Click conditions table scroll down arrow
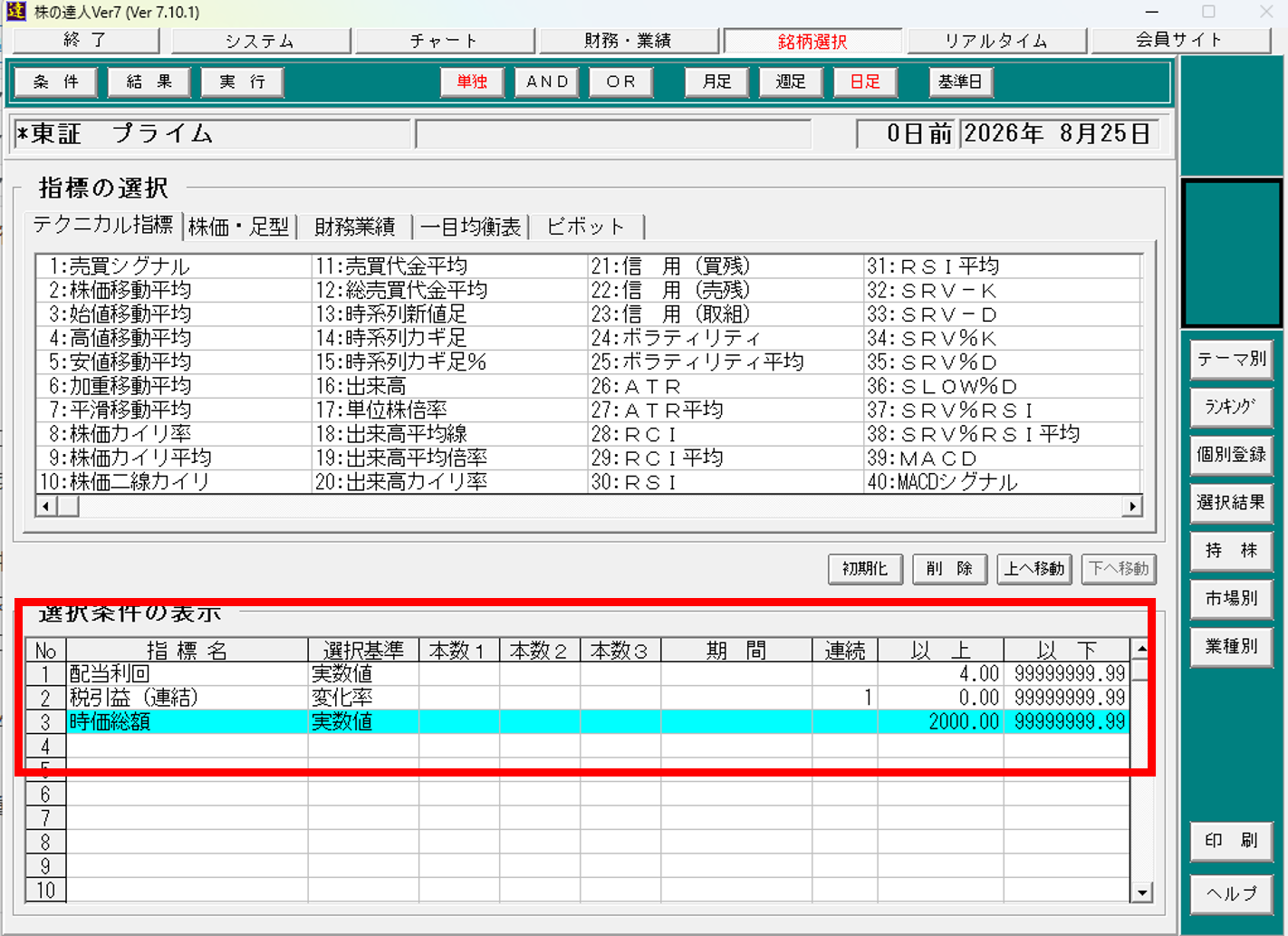The image size is (1288, 936). click(1141, 893)
